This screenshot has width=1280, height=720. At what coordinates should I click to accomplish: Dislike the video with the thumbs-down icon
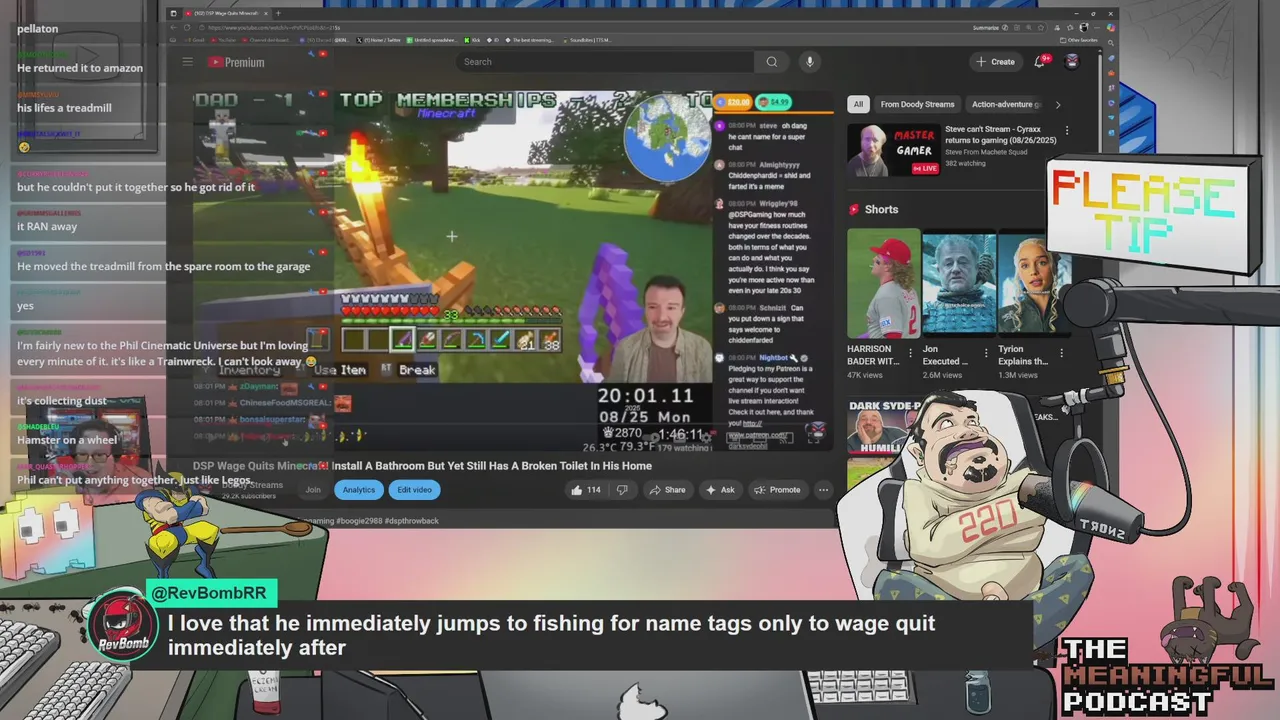622,490
